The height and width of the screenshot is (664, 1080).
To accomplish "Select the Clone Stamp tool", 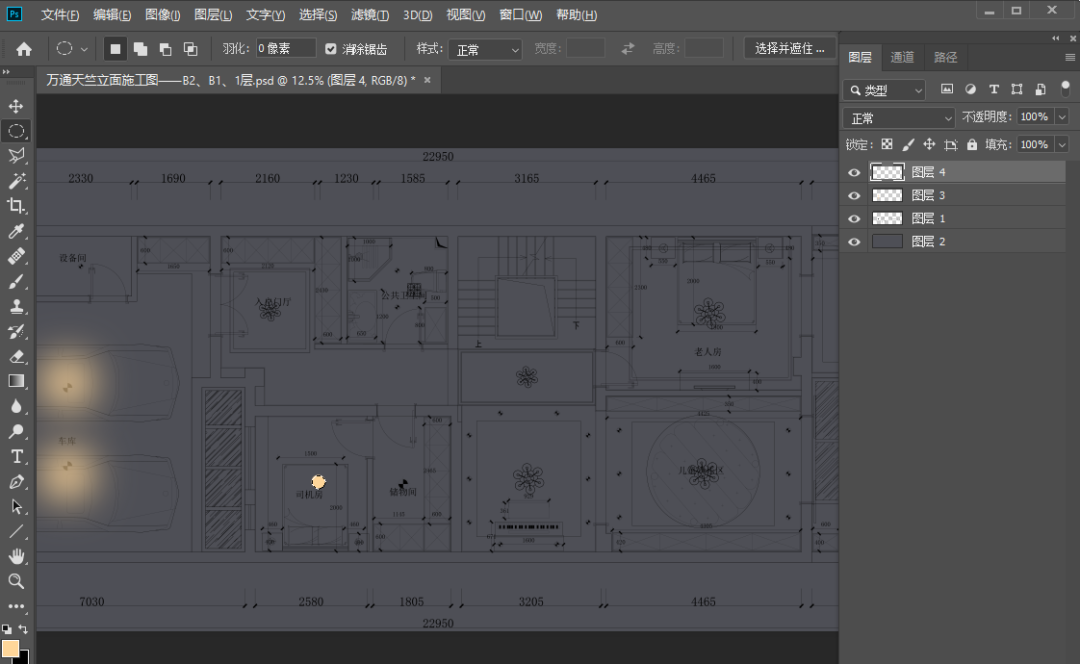I will (16, 307).
